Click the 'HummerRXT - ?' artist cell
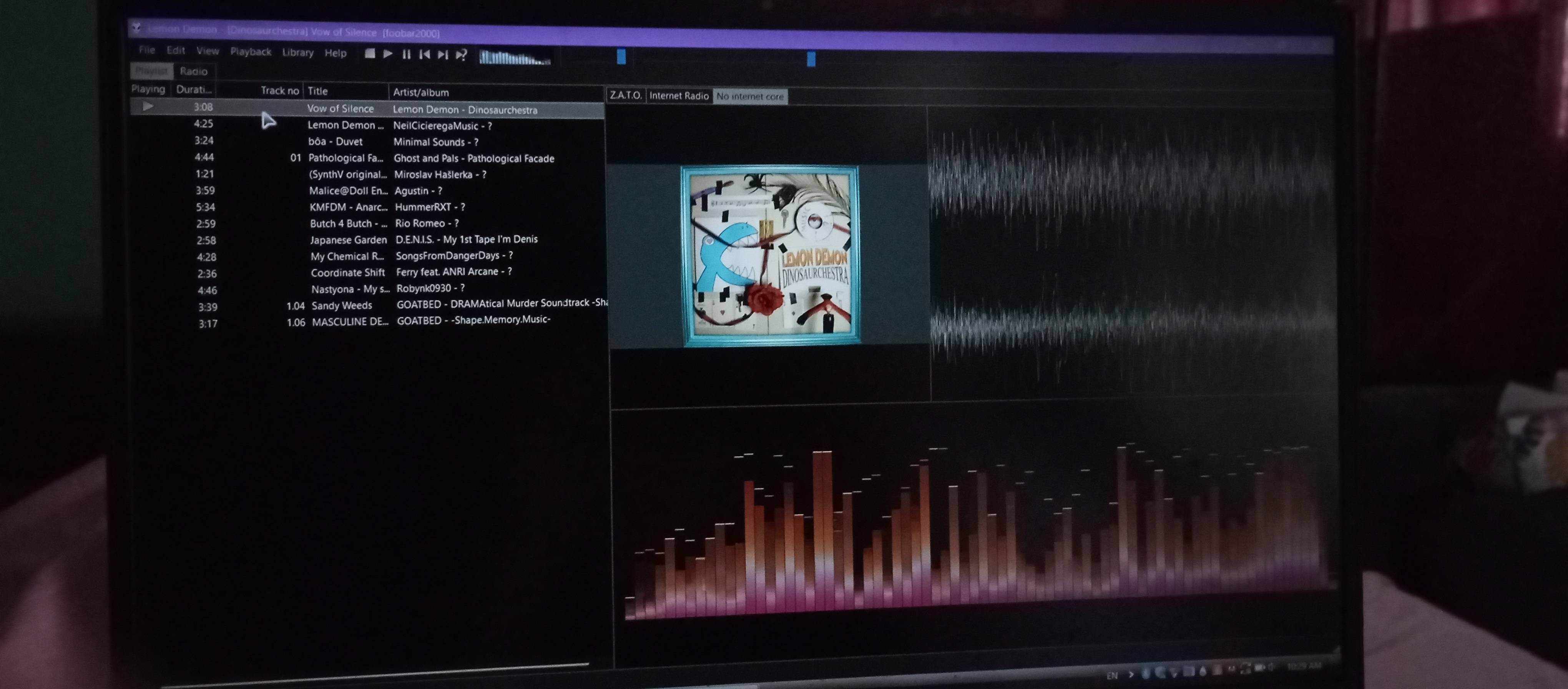Screen dimensions: 1568x689 click(430, 207)
